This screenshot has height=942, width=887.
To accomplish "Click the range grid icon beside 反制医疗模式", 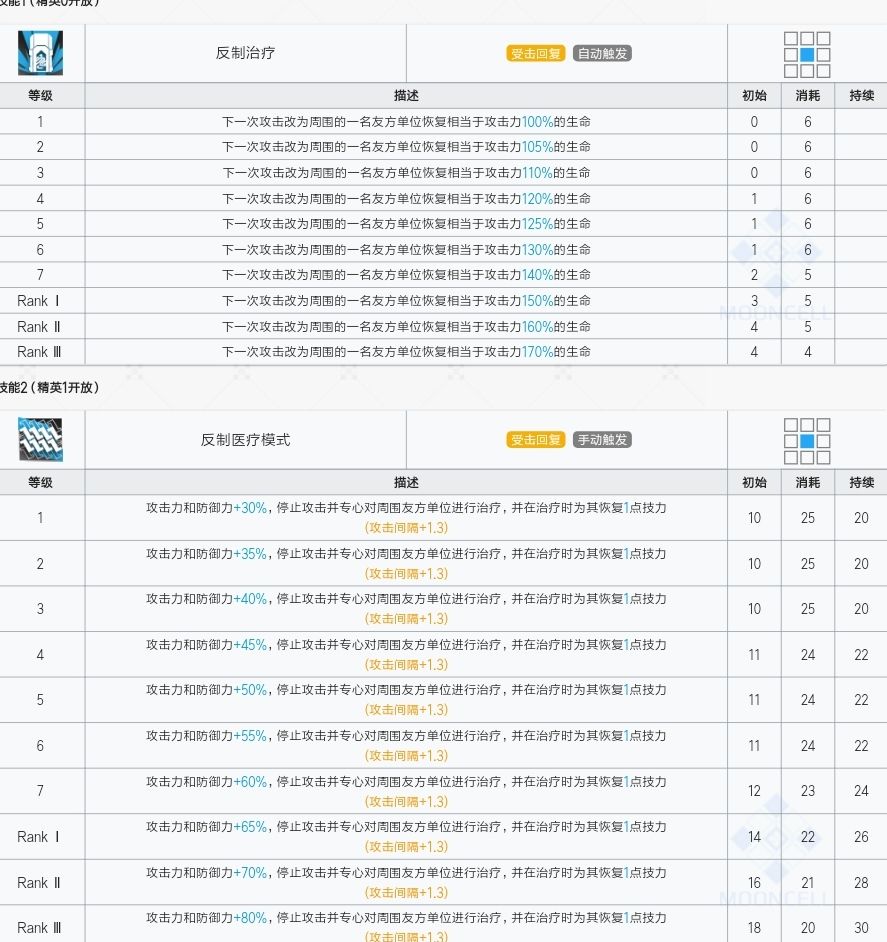I will click(x=807, y=441).
